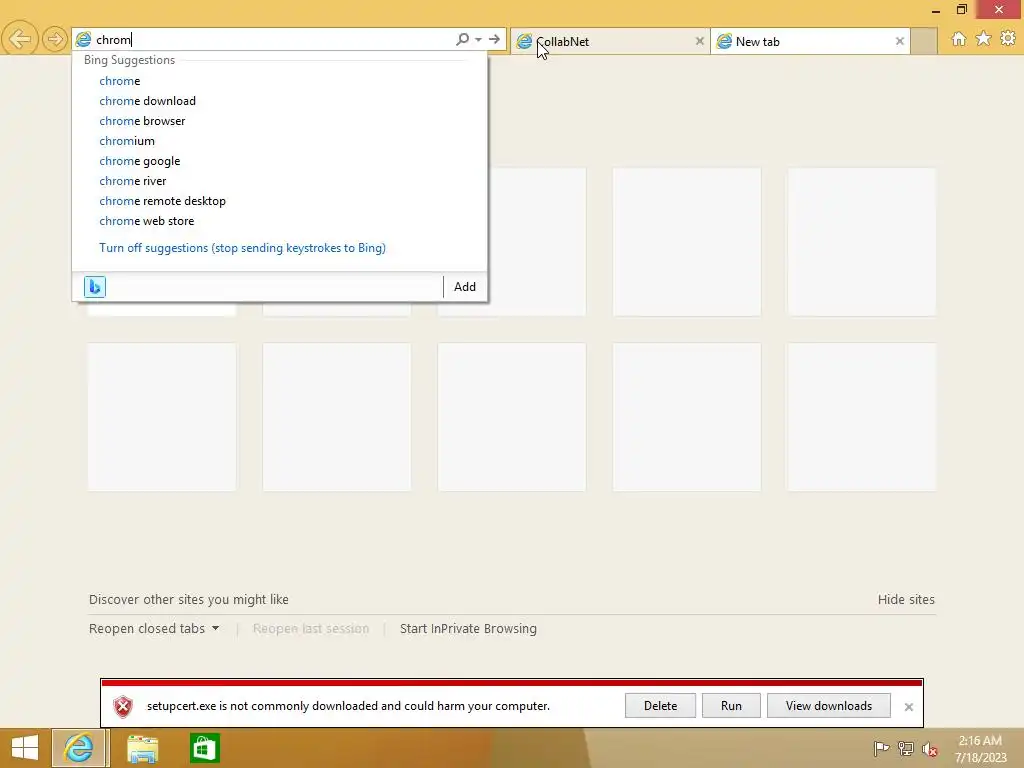Select the "chrome river" suggestion

[x=280, y=181]
